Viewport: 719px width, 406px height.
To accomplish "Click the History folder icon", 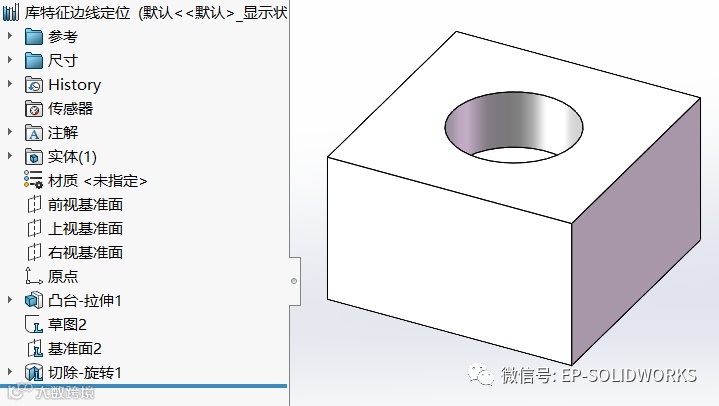I will [x=34, y=85].
